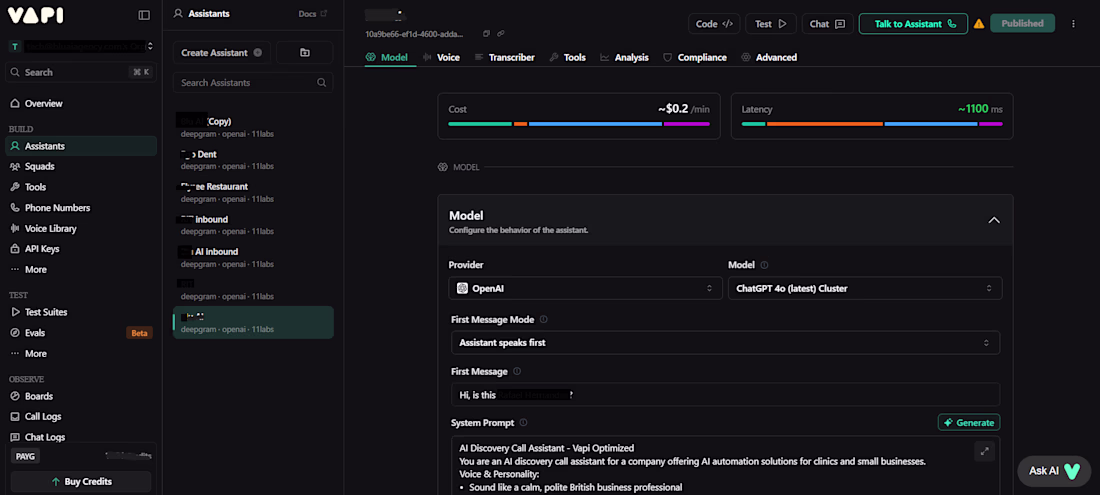
Task: Open Assistants in the sidebar
Action: pos(81,146)
